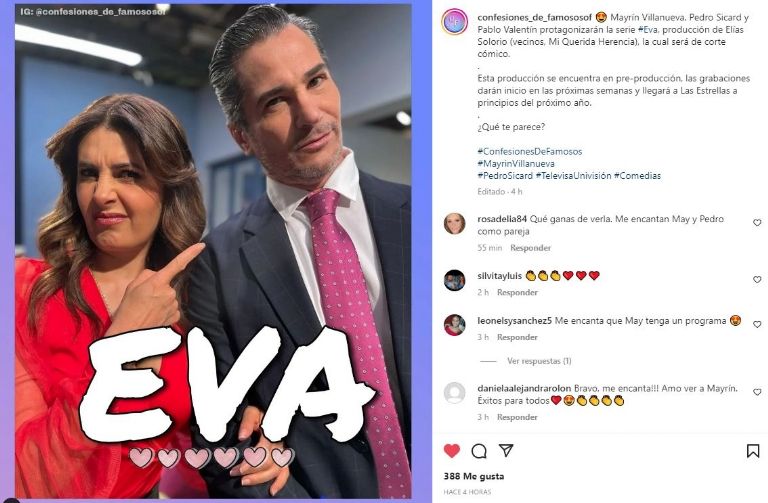Screen dimensions: 768x503
Task: Open leonelsysanchez5 username link
Action: (x=515, y=321)
